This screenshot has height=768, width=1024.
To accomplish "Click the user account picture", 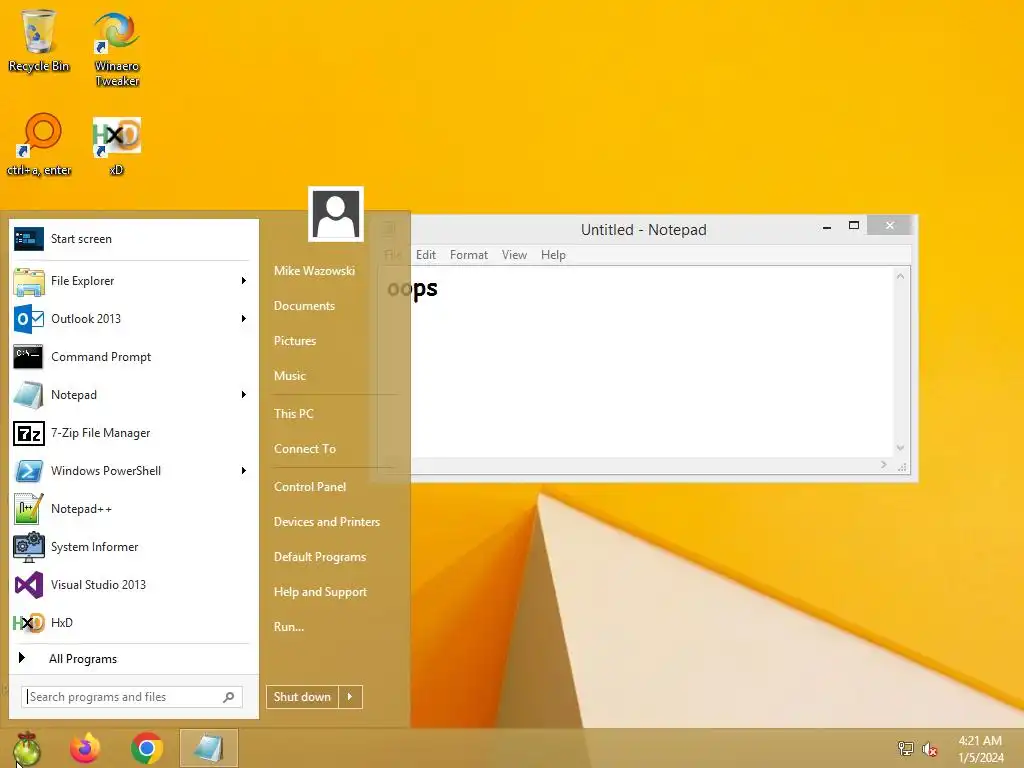I will click(x=336, y=214).
